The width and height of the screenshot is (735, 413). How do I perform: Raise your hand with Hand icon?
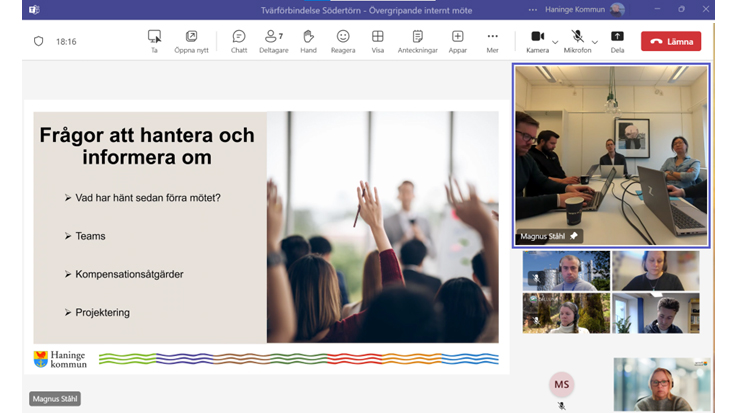pyautogui.click(x=308, y=40)
